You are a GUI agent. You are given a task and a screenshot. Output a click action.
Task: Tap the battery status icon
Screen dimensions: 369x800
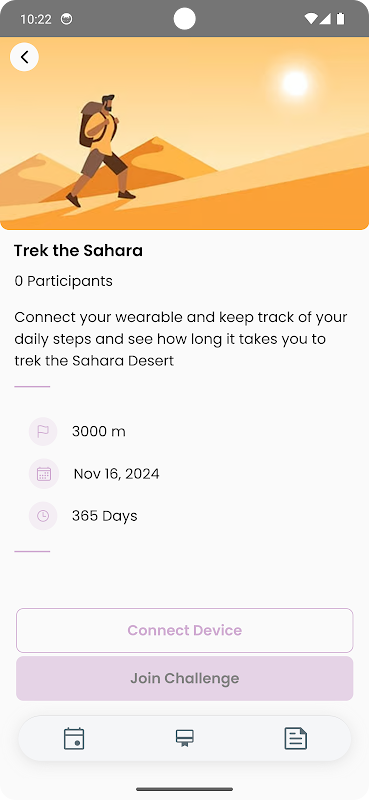(x=340, y=19)
